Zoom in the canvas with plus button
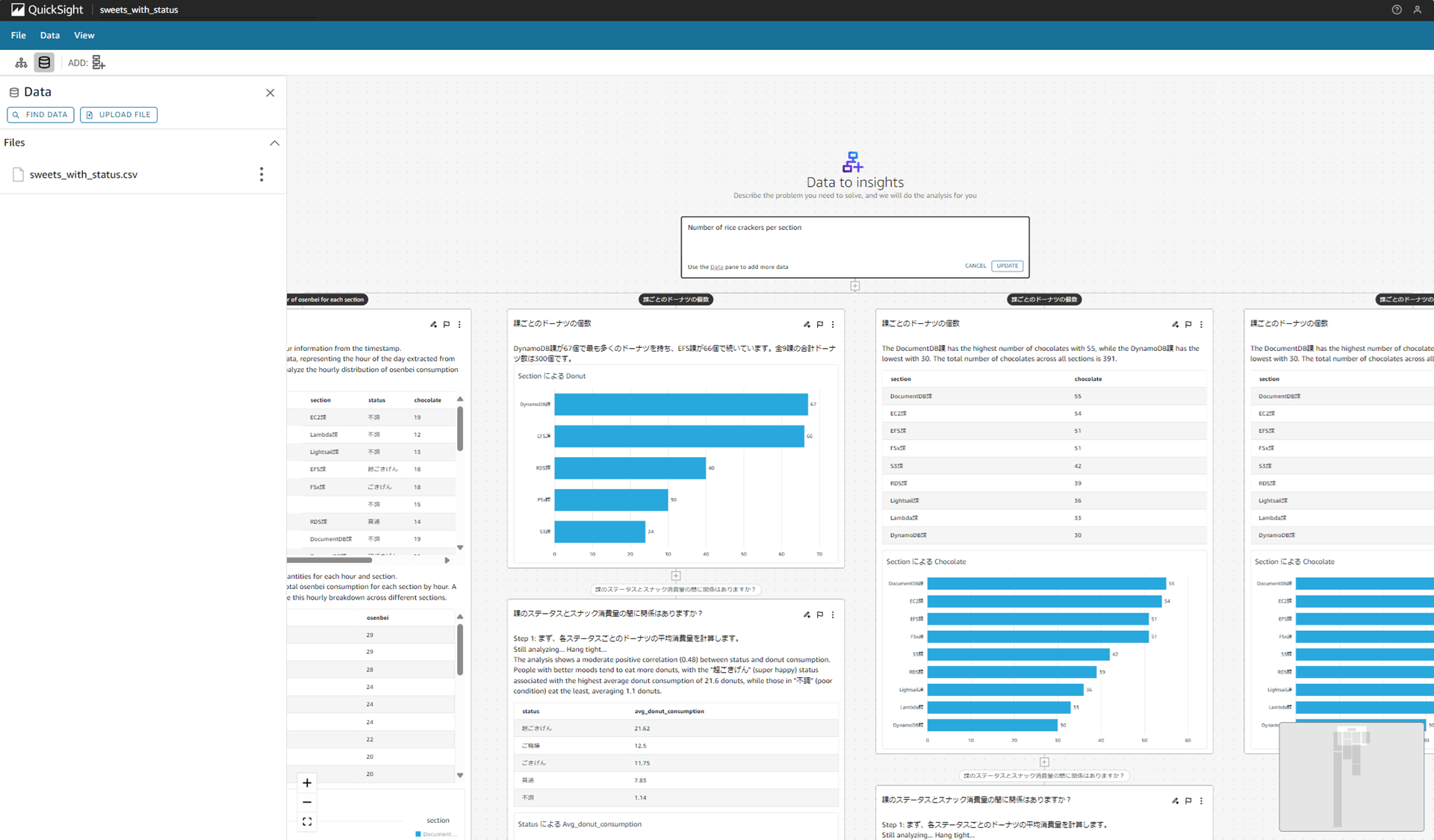The height and width of the screenshot is (840, 1434). point(307,783)
